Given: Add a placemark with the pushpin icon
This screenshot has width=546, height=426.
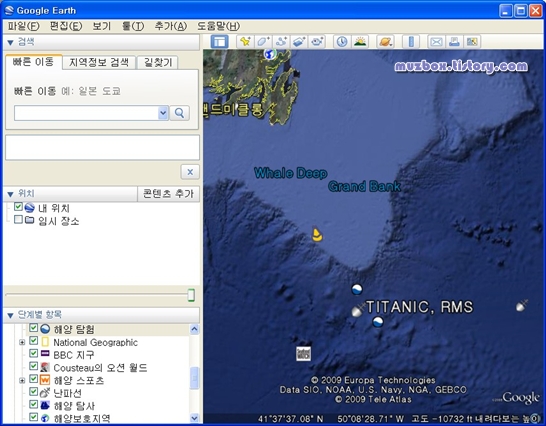Looking at the screenshot, I should 245,42.
